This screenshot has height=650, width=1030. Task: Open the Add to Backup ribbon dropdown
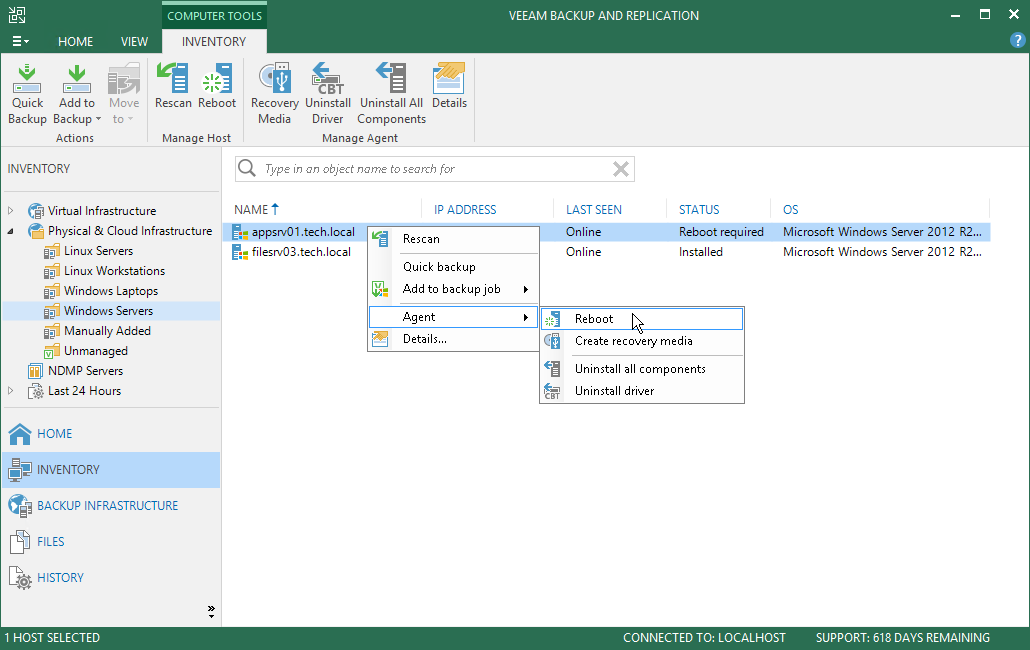77,94
